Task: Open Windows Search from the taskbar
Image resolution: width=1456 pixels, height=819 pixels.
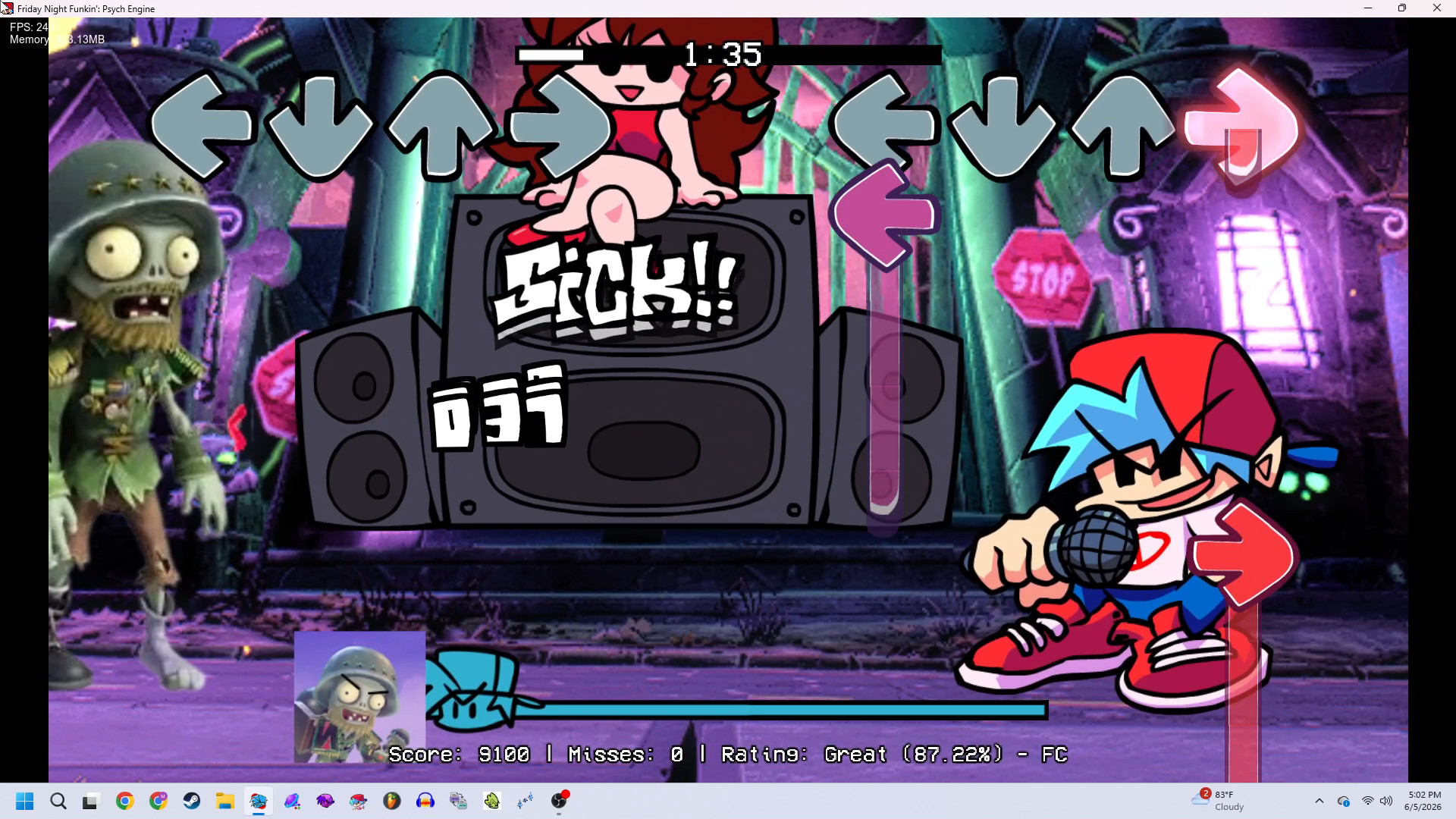Action: point(58,801)
